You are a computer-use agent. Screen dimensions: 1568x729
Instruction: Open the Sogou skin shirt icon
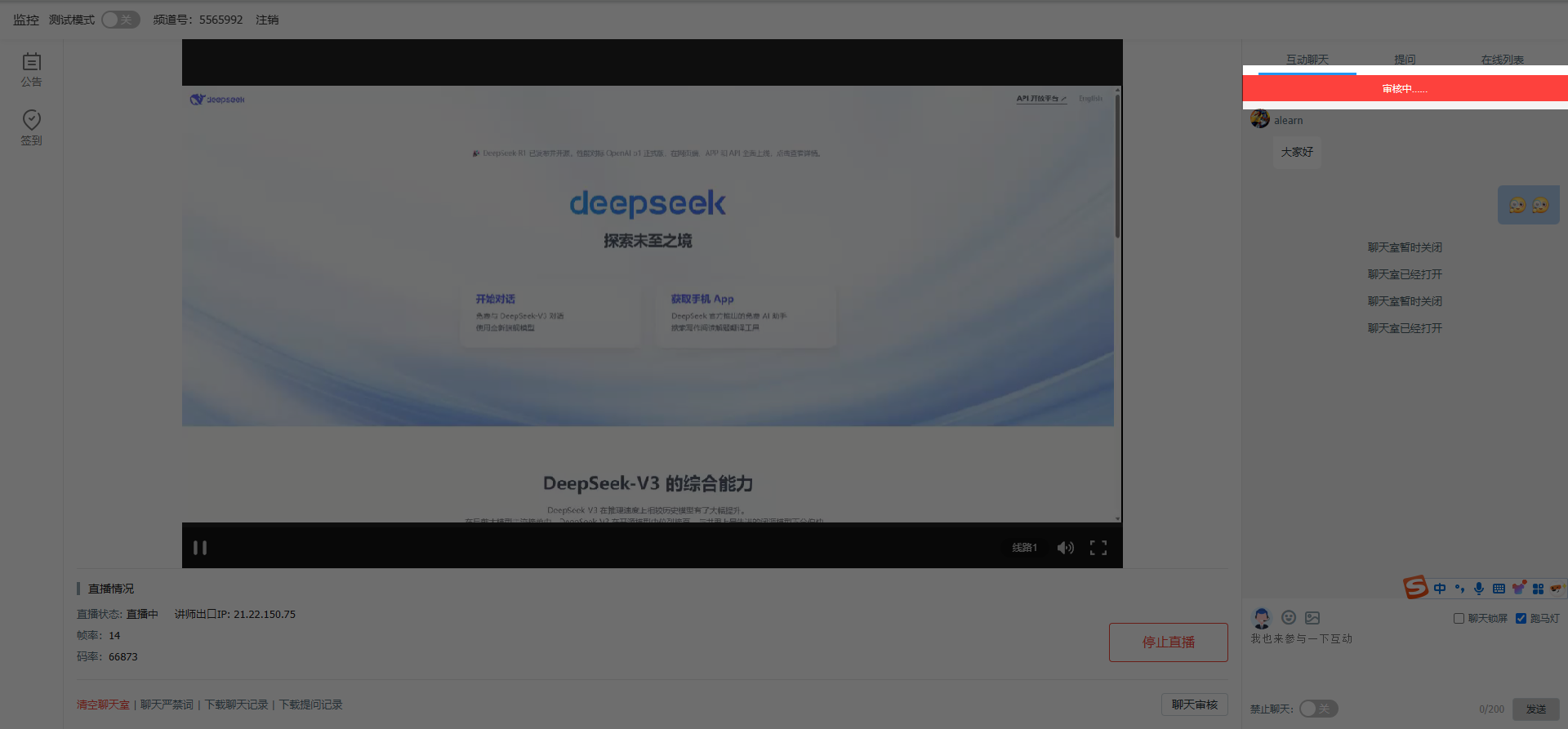[x=1519, y=588]
